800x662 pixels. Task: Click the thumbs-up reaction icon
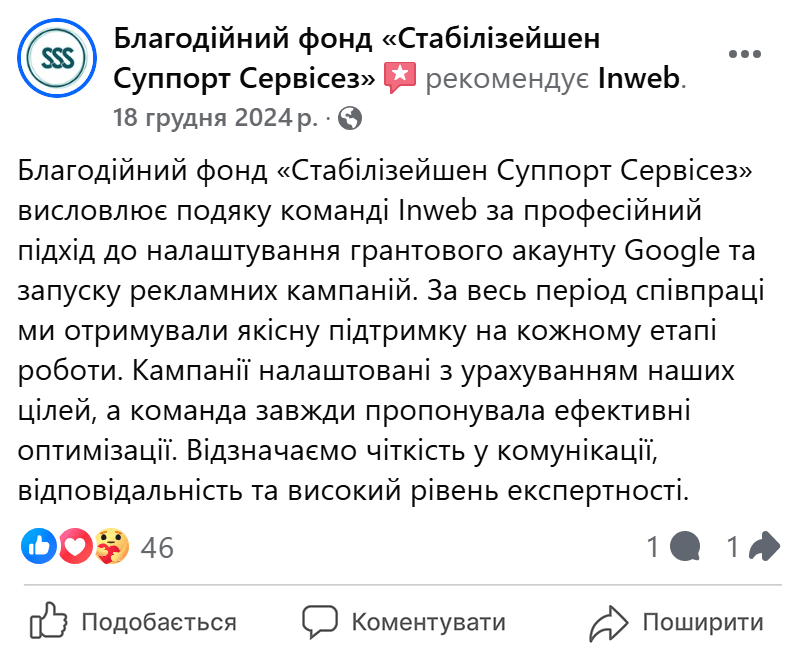pyautogui.click(x=37, y=546)
